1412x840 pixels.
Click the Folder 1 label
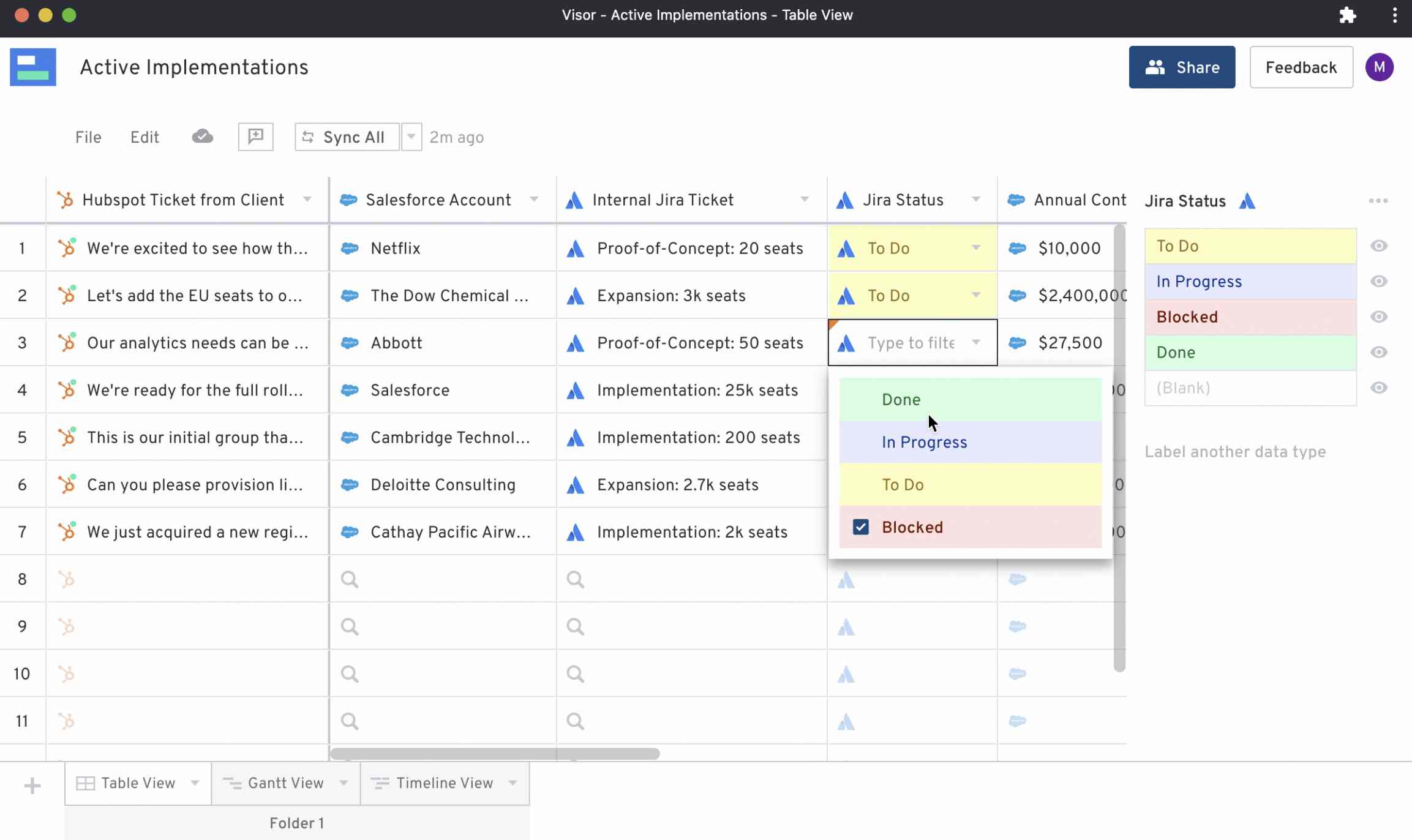(297, 823)
